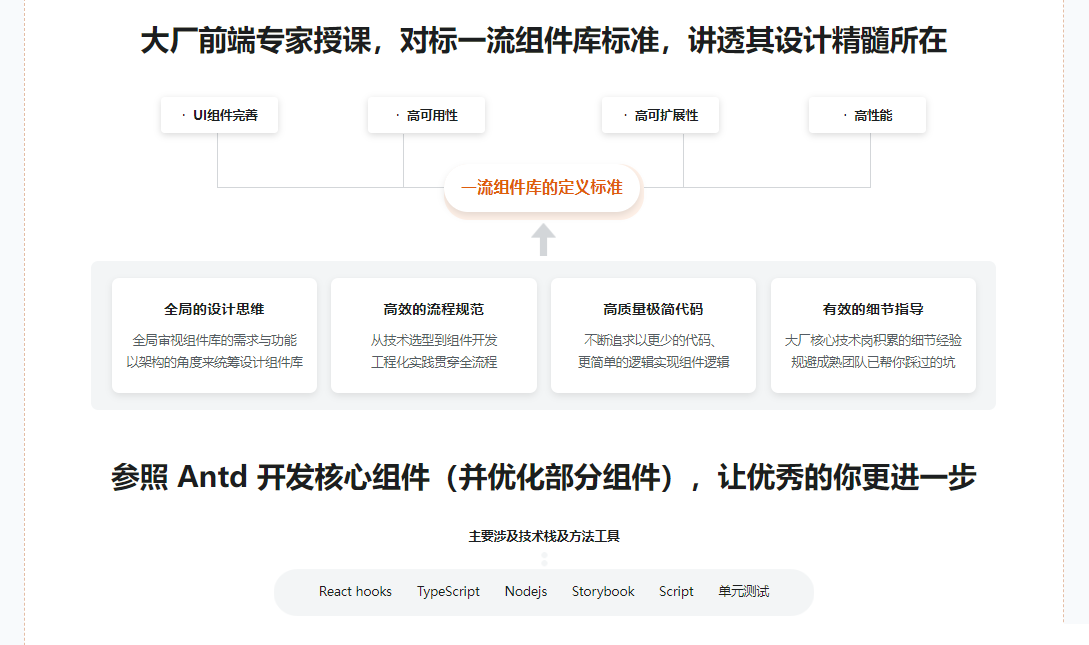Select React hooks in the tech stack bar
The width and height of the screenshot is (1089, 645).
coord(355,592)
